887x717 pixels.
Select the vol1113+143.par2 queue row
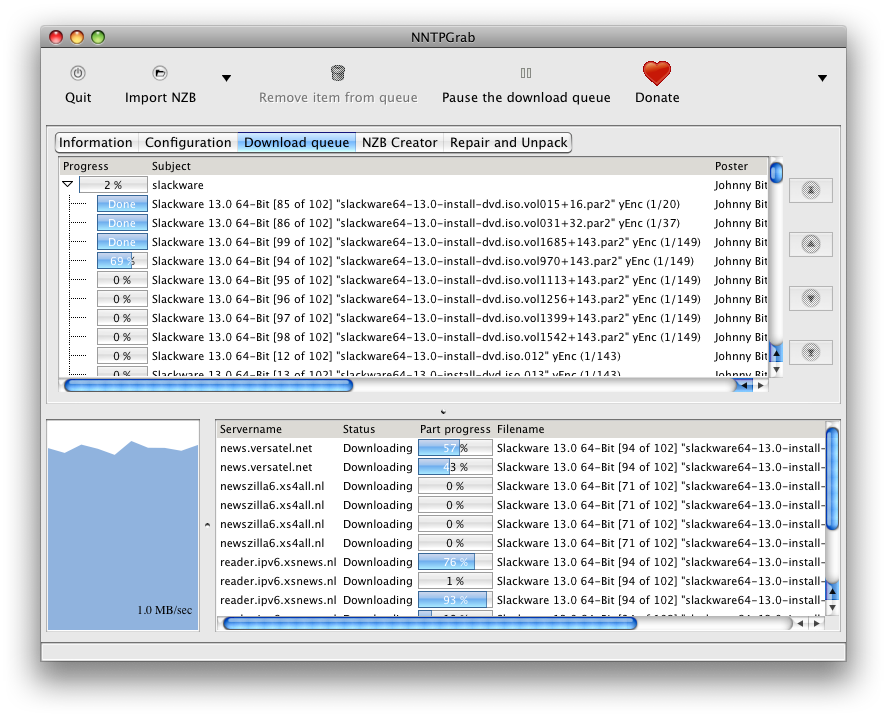[x=430, y=280]
